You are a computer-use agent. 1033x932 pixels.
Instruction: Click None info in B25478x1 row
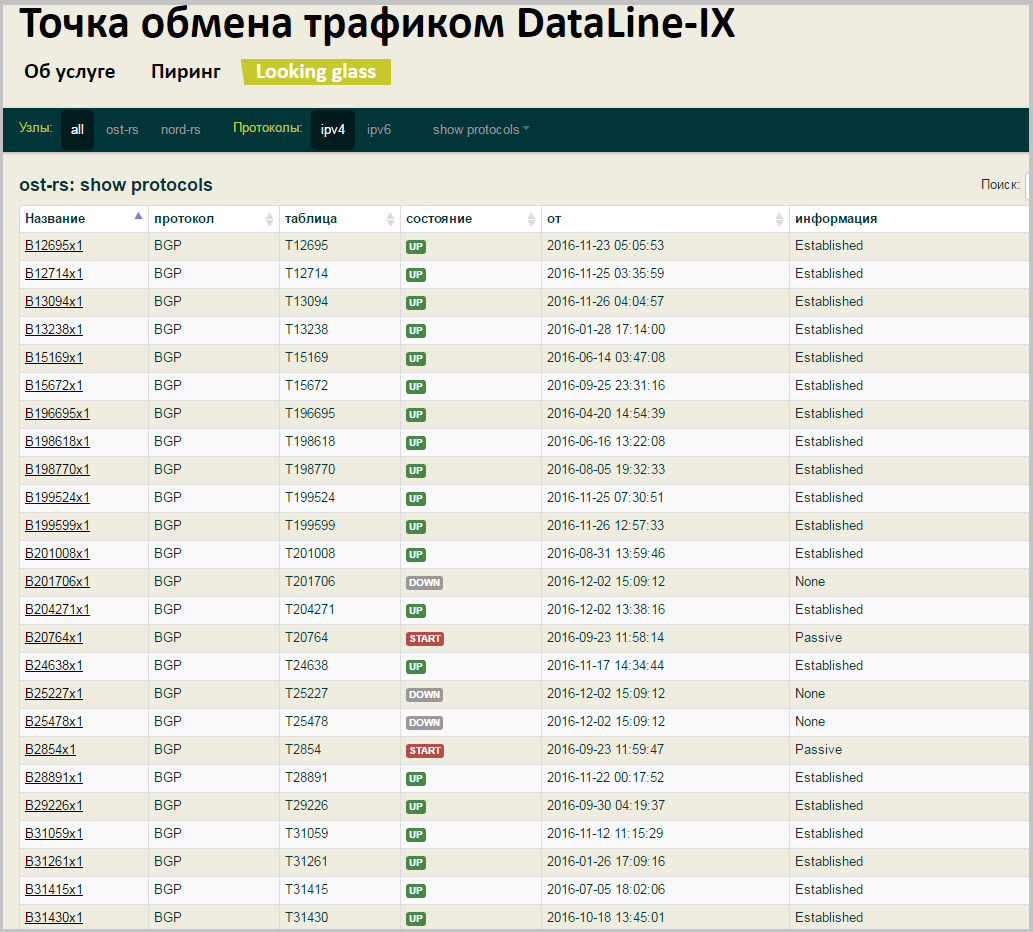(810, 721)
